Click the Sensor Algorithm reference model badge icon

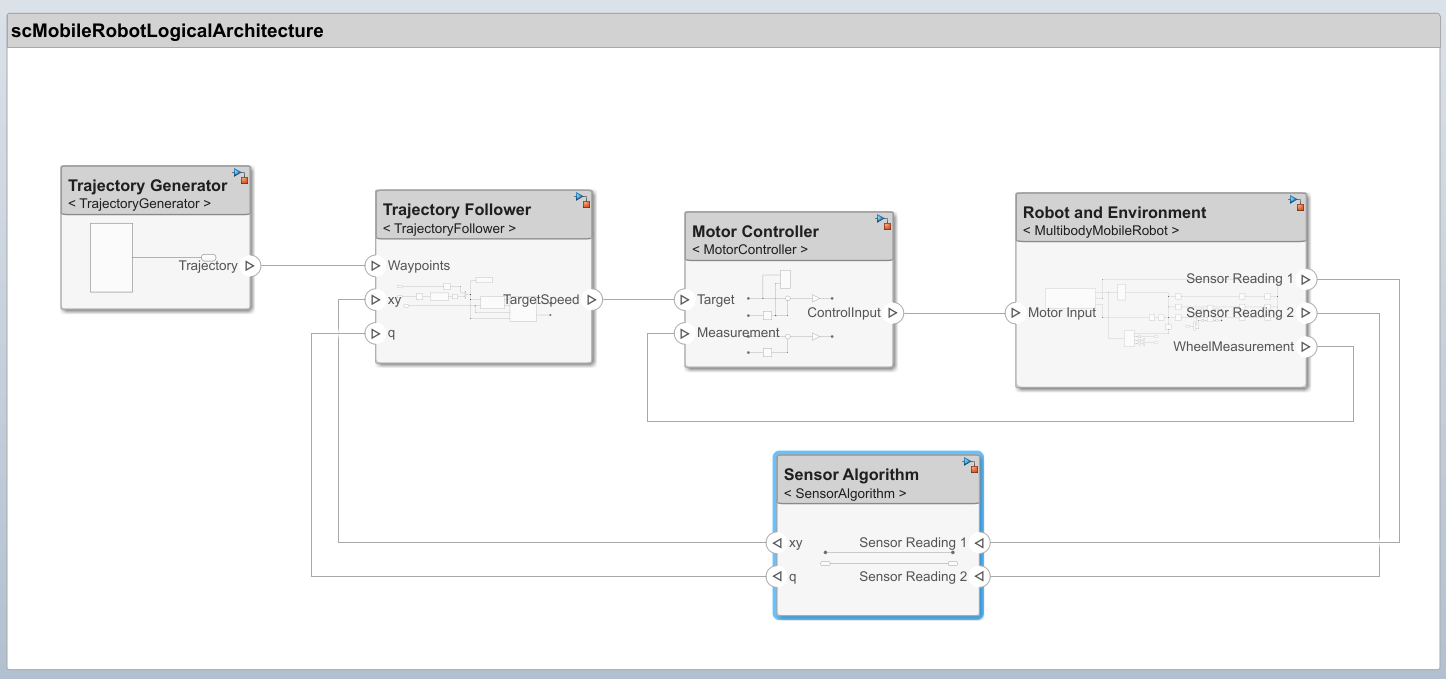(970, 465)
